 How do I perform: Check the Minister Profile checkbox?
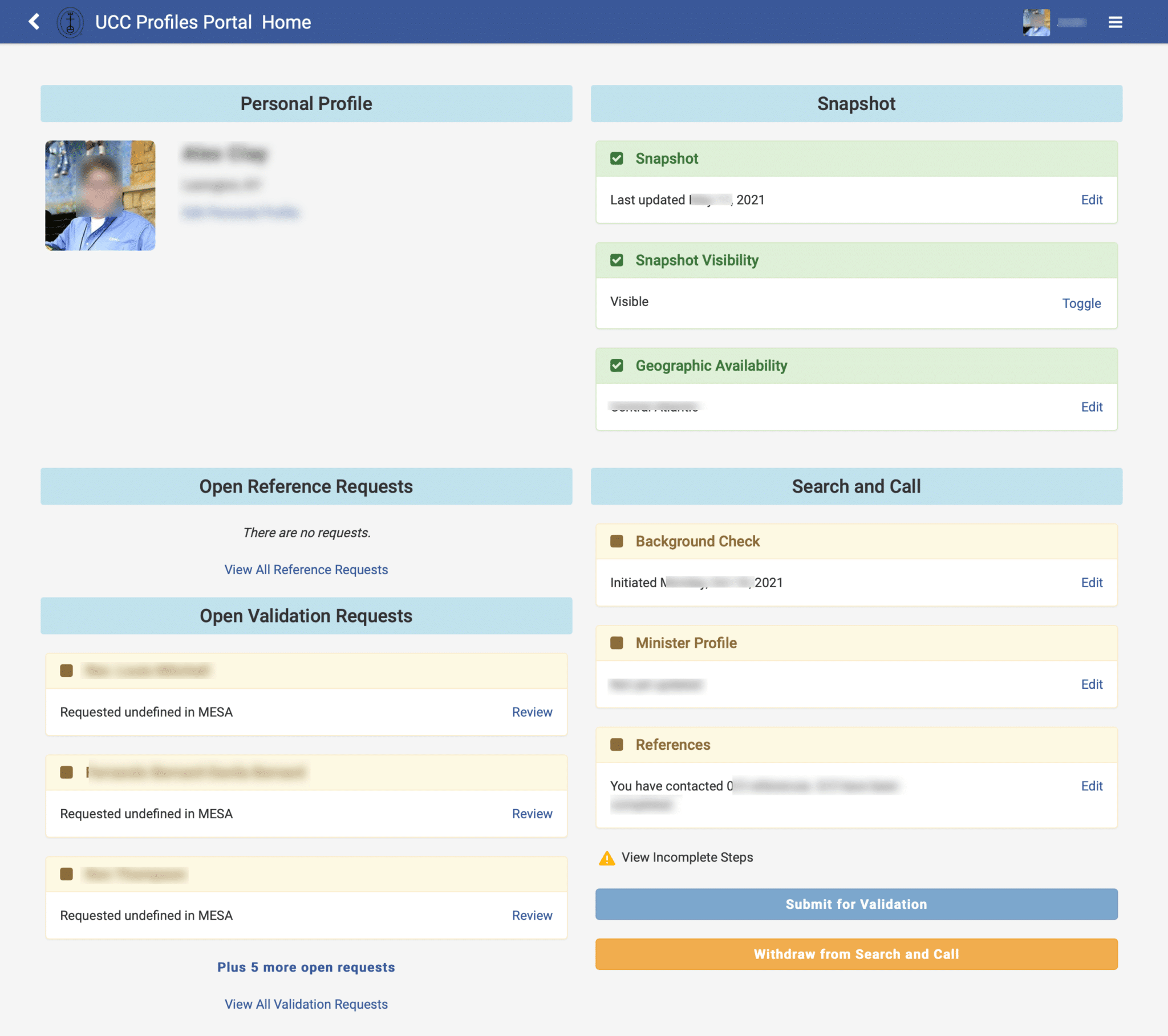coord(617,643)
